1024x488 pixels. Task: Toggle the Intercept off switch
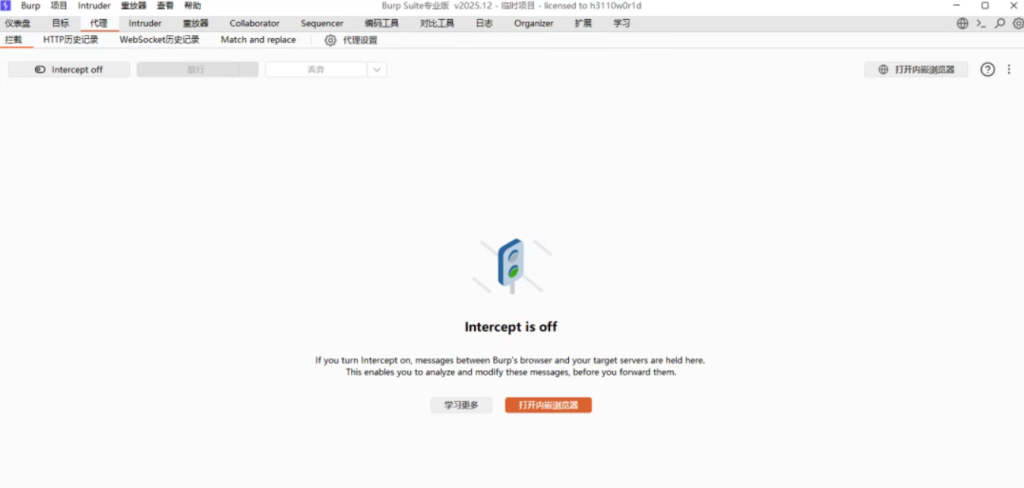point(69,69)
